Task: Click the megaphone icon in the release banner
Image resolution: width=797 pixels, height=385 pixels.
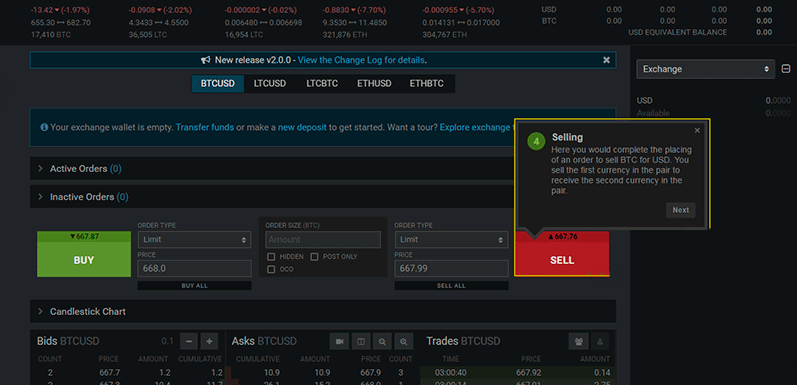Action: [x=205, y=60]
